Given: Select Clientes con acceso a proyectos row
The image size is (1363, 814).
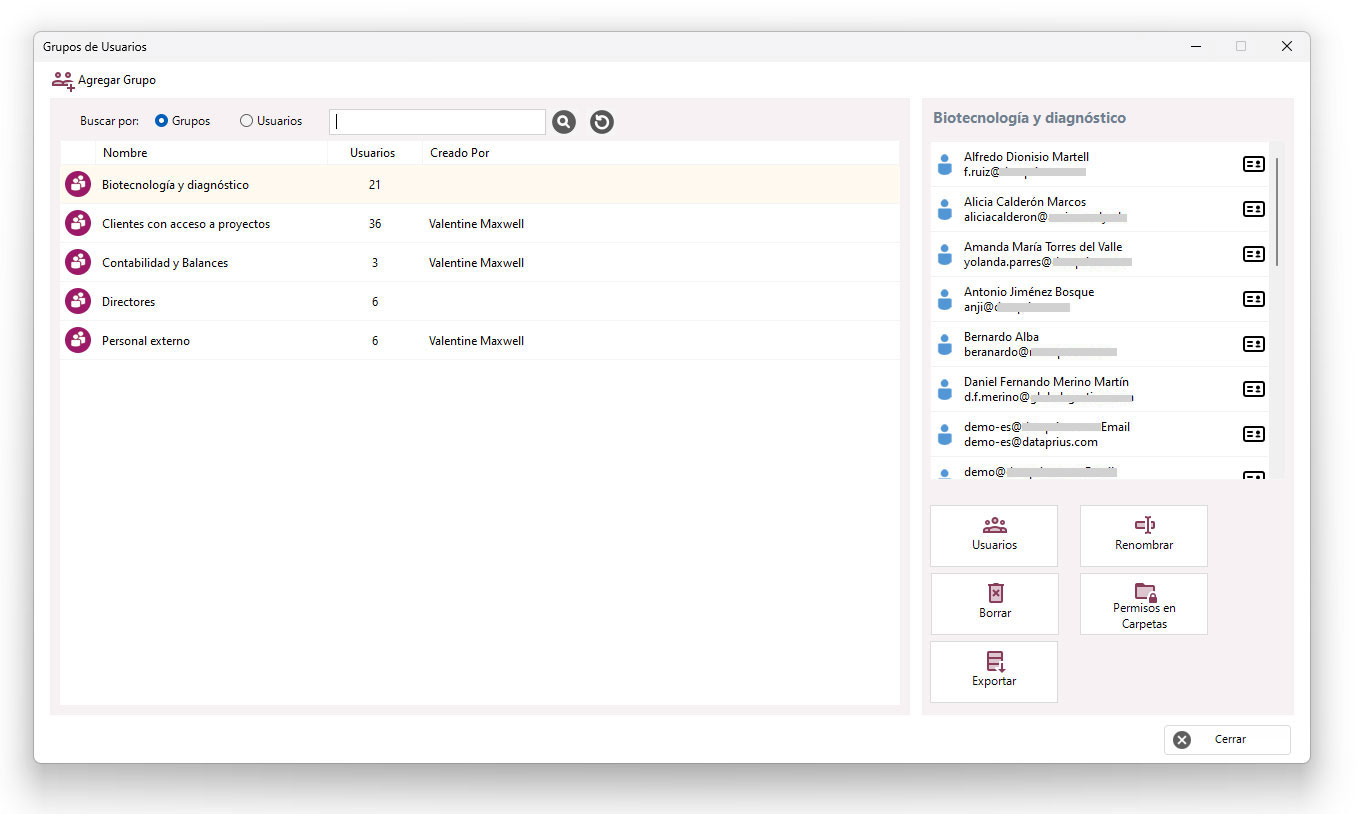Looking at the screenshot, I should pyautogui.click(x=480, y=224).
